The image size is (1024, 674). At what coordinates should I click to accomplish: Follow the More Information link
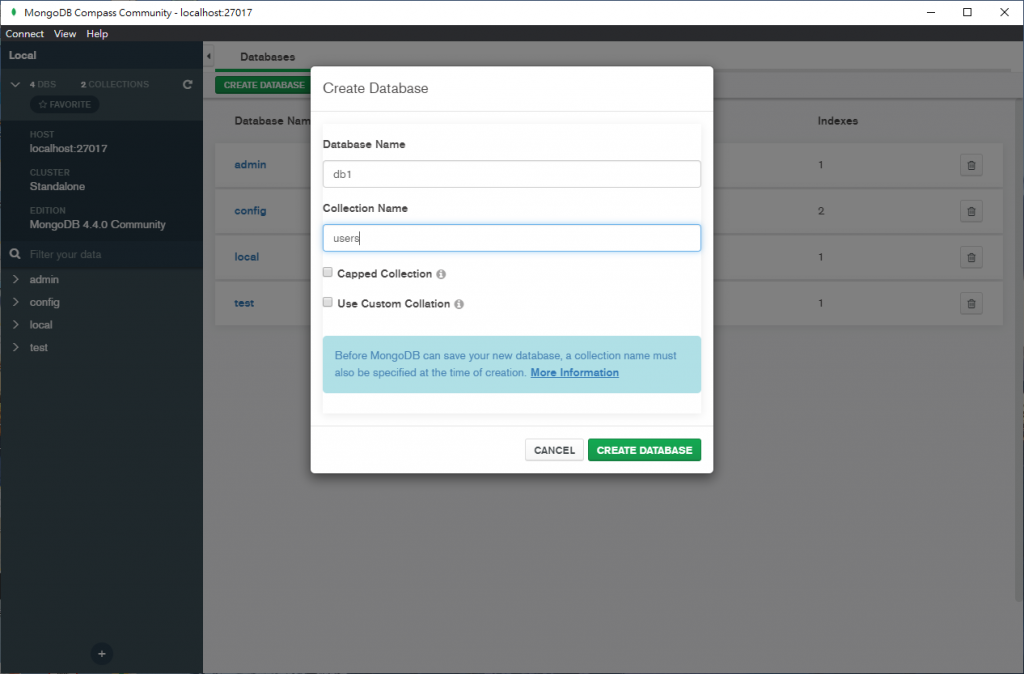click(575, 372)
